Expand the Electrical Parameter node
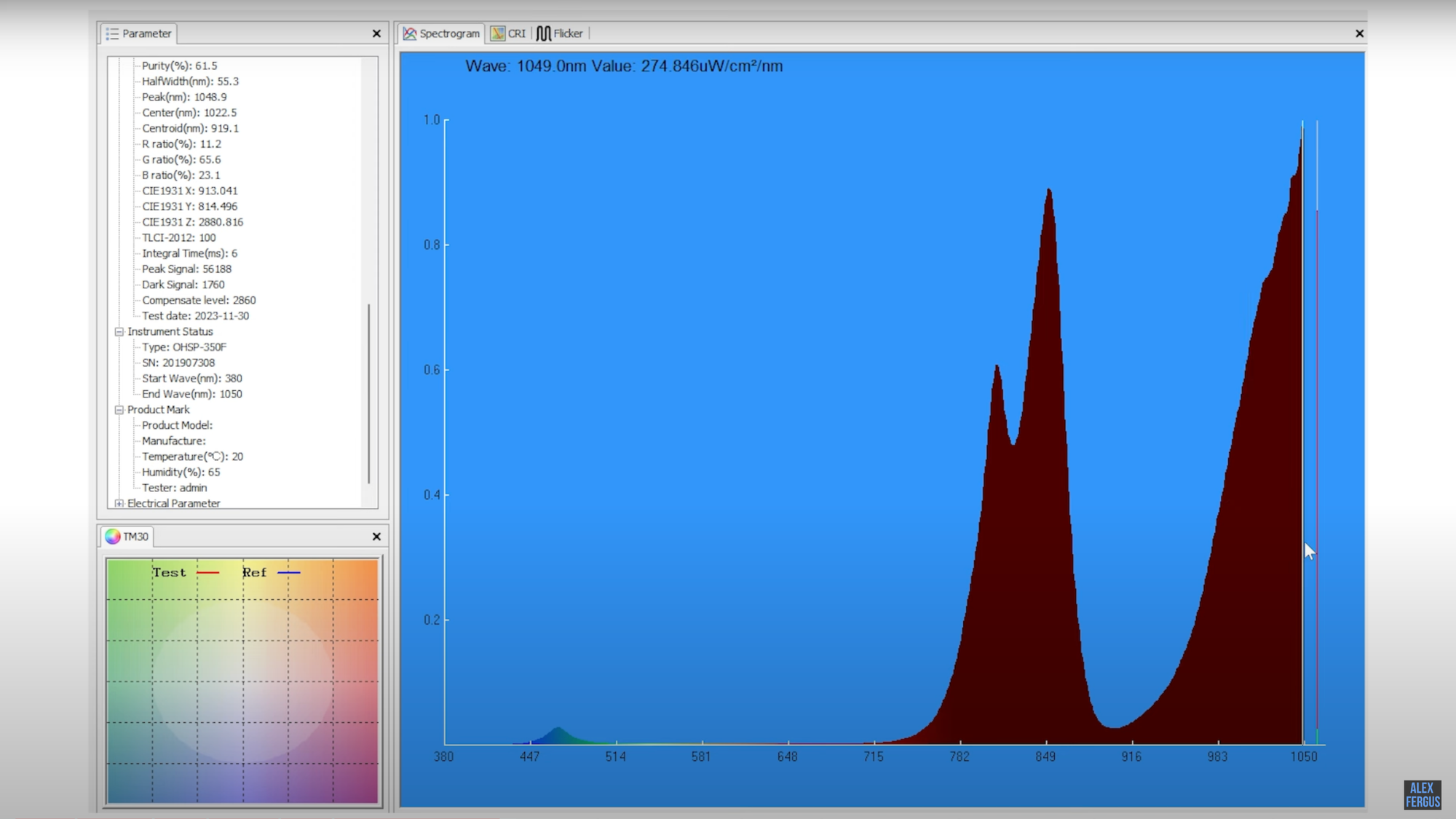The height and width of the screenshot is (819, 1456). pyautogui.click(x=119, y=503)
